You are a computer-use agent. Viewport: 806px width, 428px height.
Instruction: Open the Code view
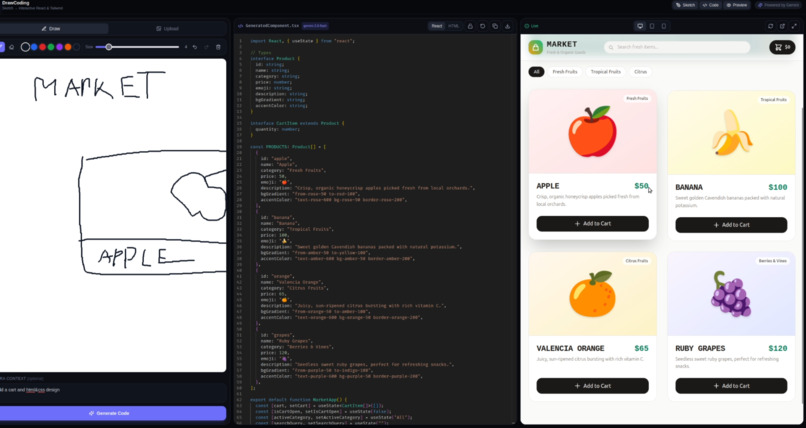(x=710, y=5)
